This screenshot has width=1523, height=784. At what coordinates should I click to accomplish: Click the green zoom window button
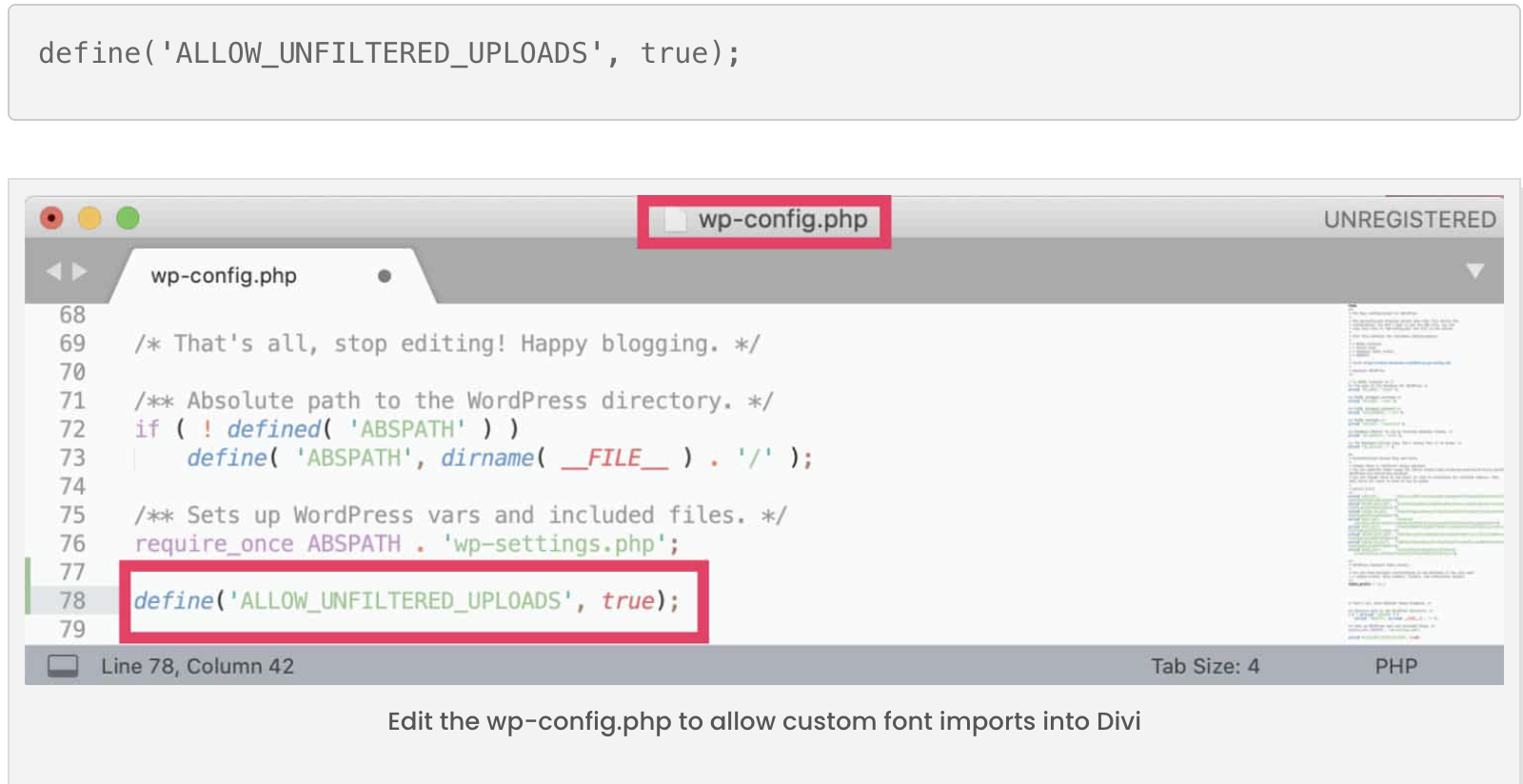click(x=128, y=218)
